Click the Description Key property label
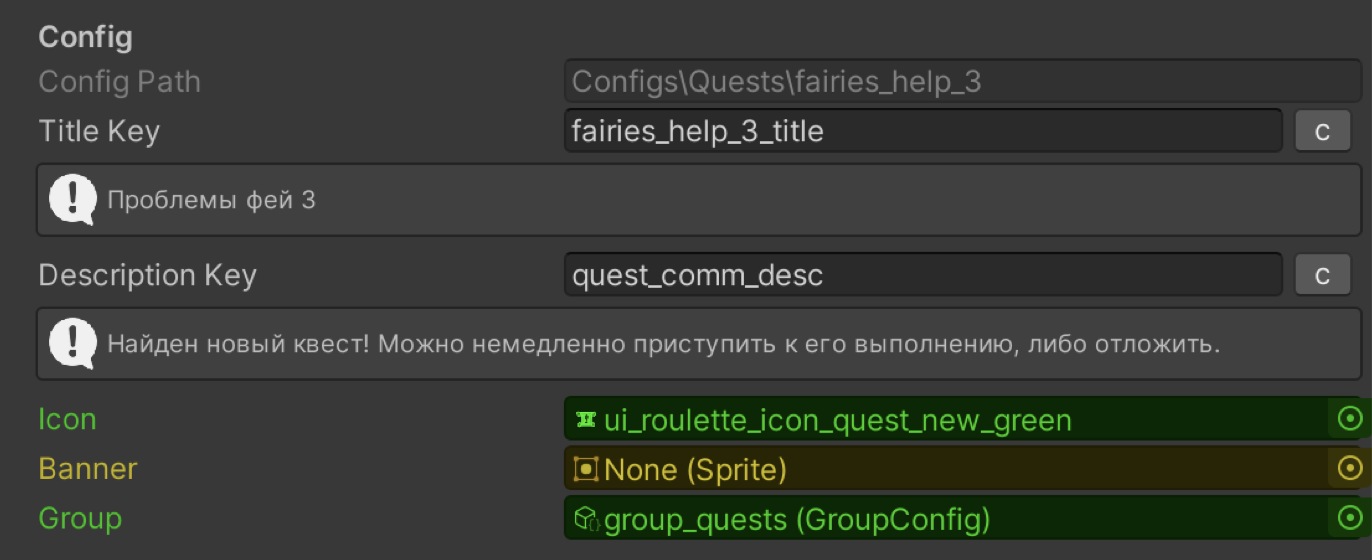Viewport: 1372px width, 560px height. (147, 275)
